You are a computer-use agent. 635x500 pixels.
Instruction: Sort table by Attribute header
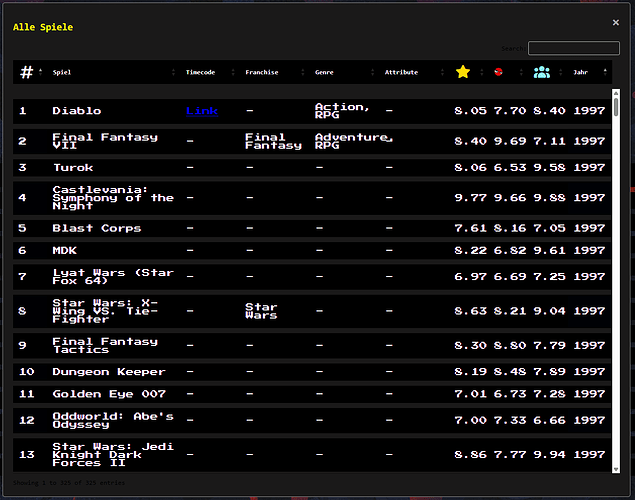click(x=401, y=72)
